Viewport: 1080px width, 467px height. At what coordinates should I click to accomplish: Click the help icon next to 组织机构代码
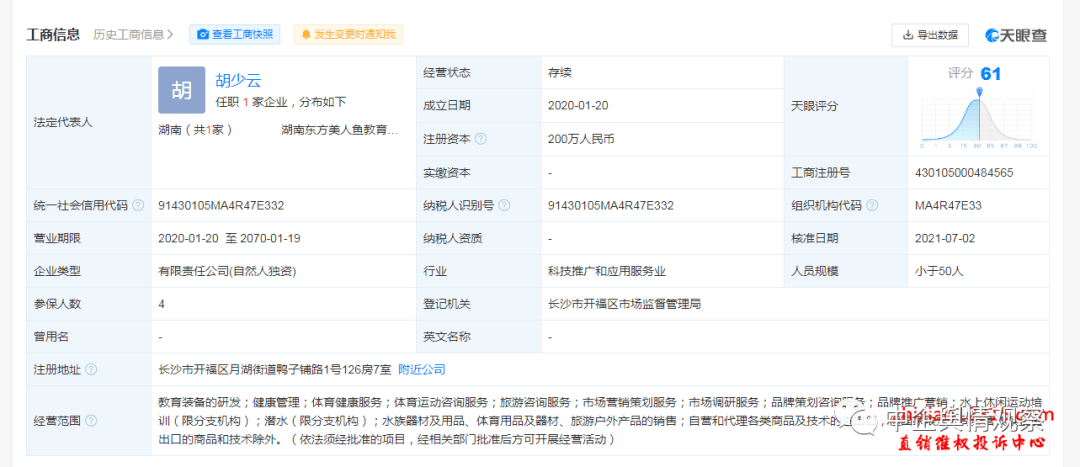click(873, 205)
